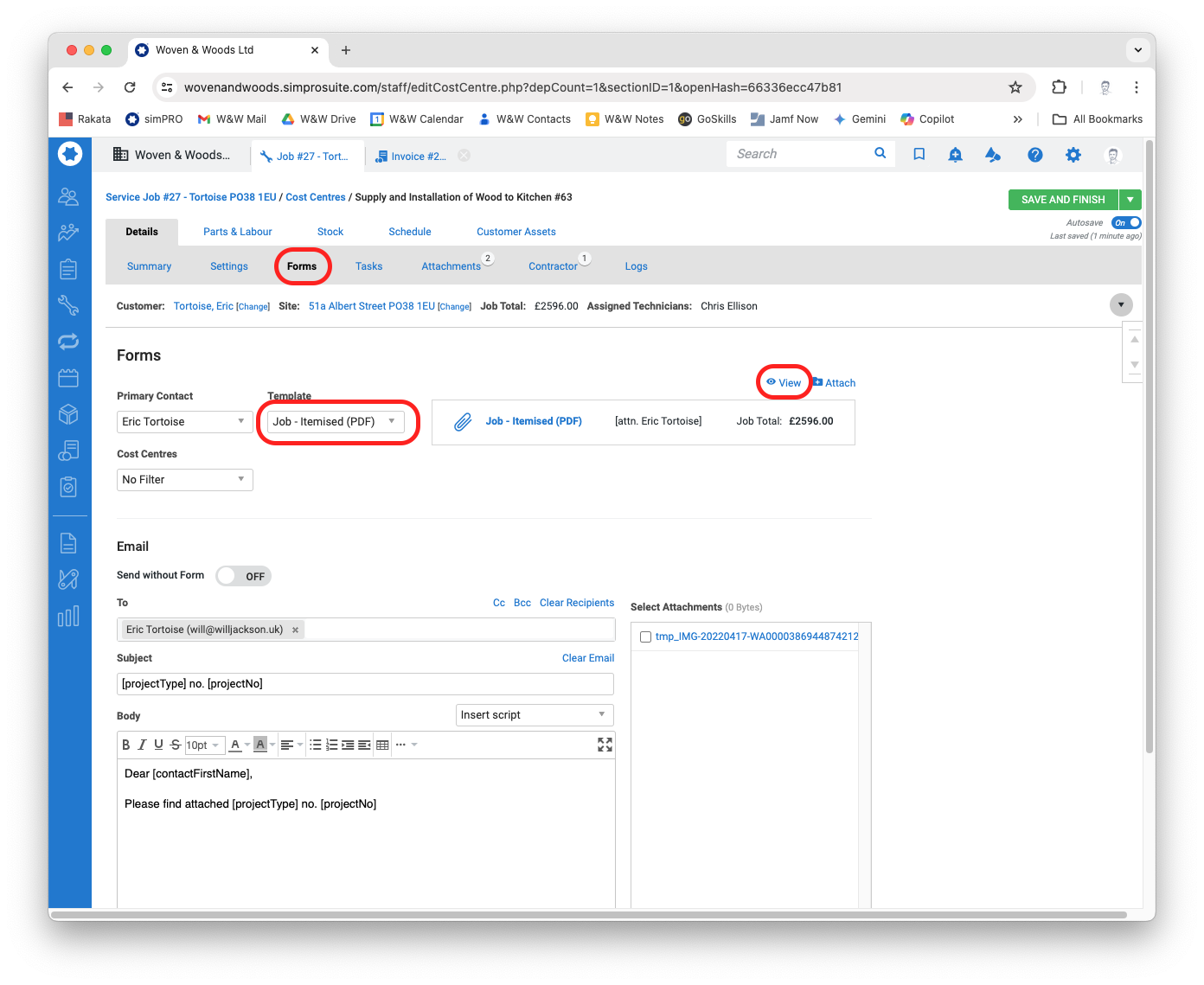Expand the editor to fullscreen

(x=605, y=745)
